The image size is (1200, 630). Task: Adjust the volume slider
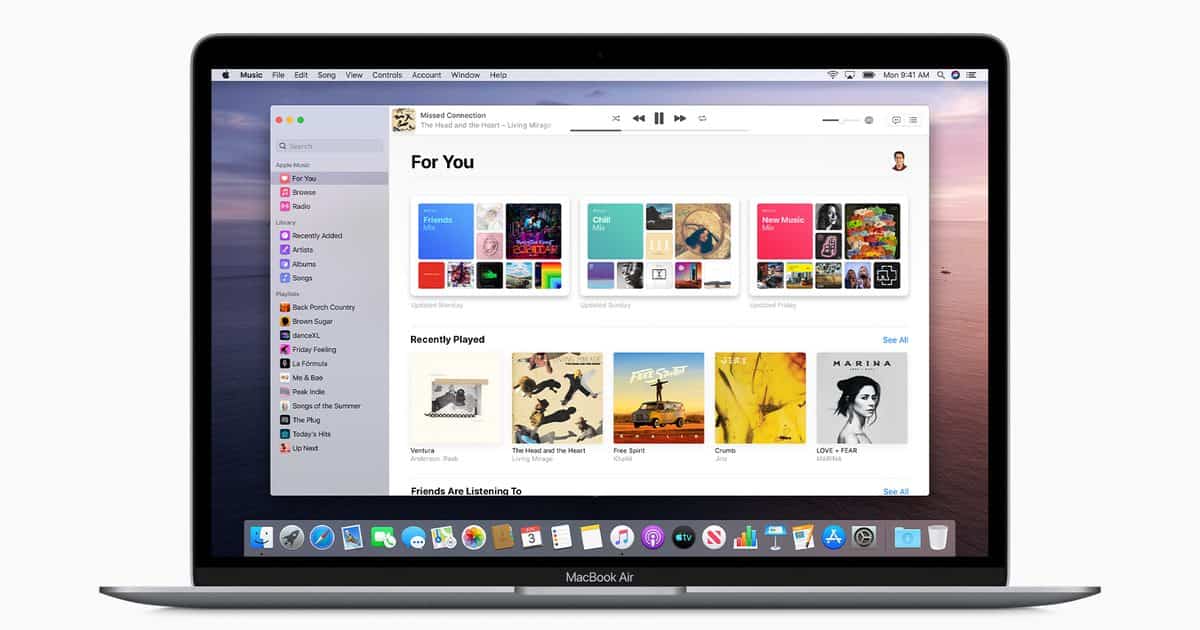tap(840, 120)
